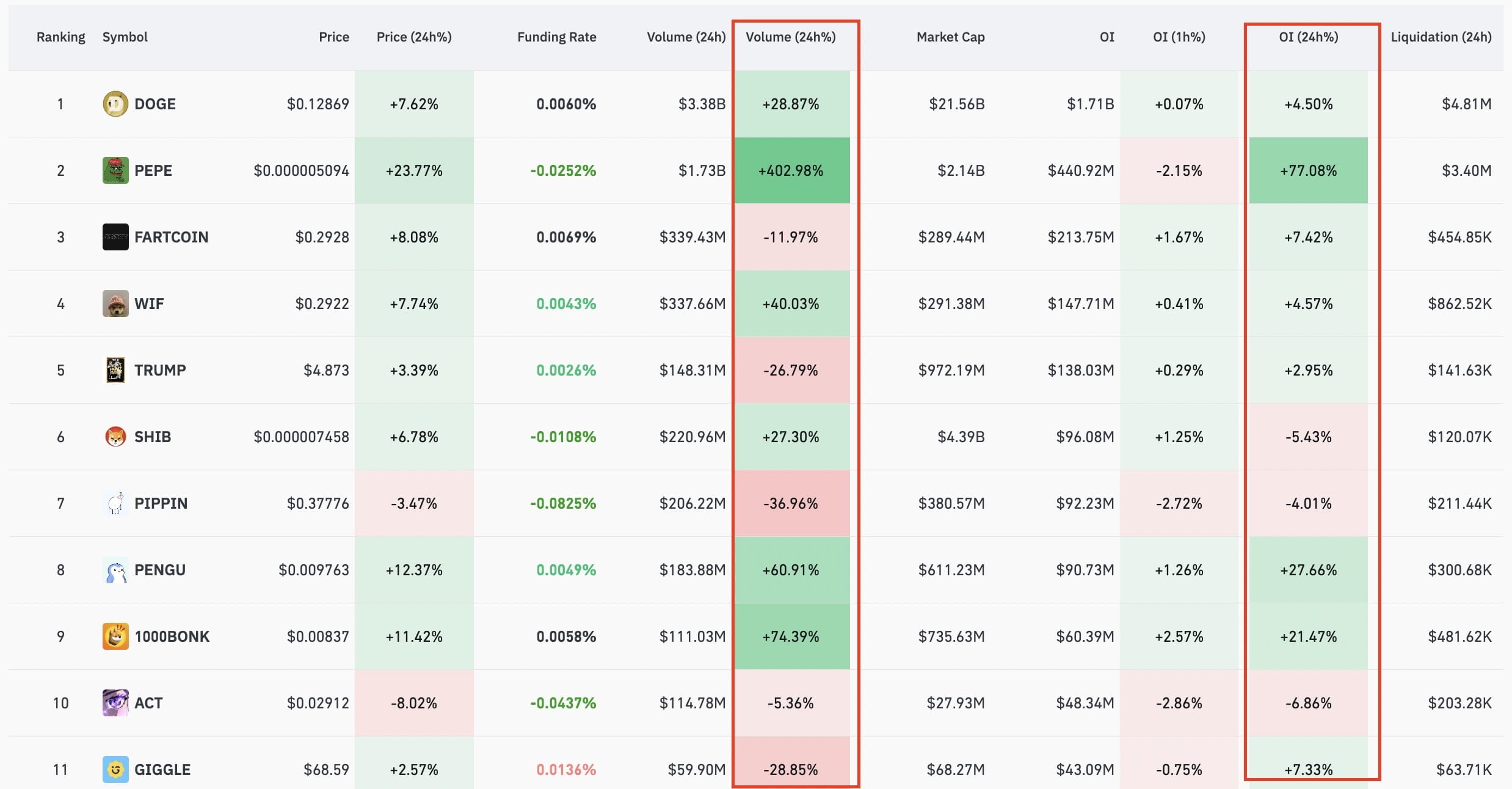This screenshot has height=789, width=1512.
Task: Open the PEPE symbol label
Action: (x=153, y=170)
